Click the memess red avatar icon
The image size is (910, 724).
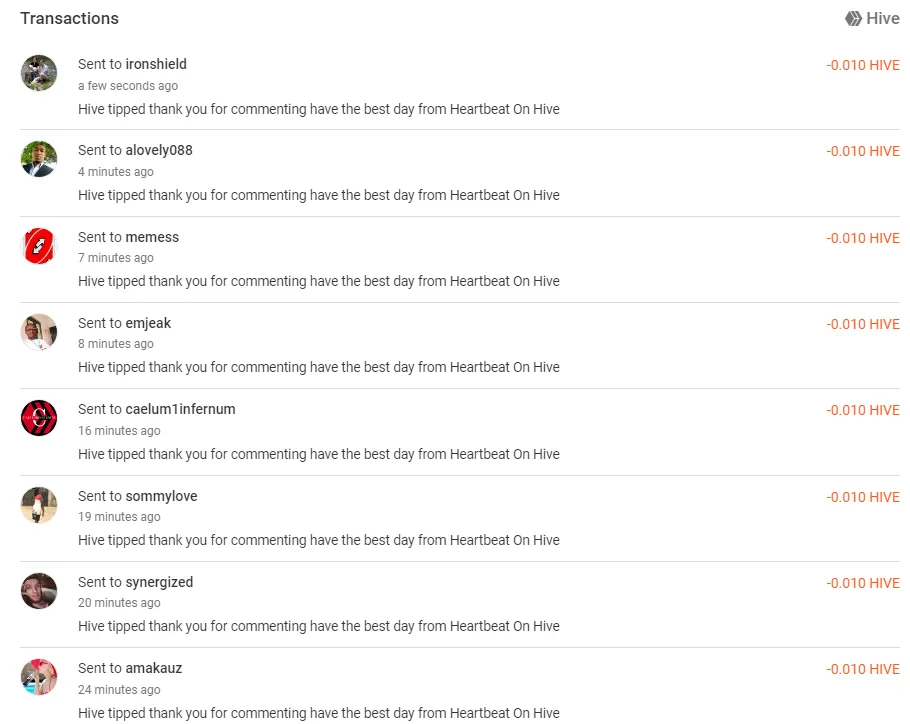coord(39,246)
